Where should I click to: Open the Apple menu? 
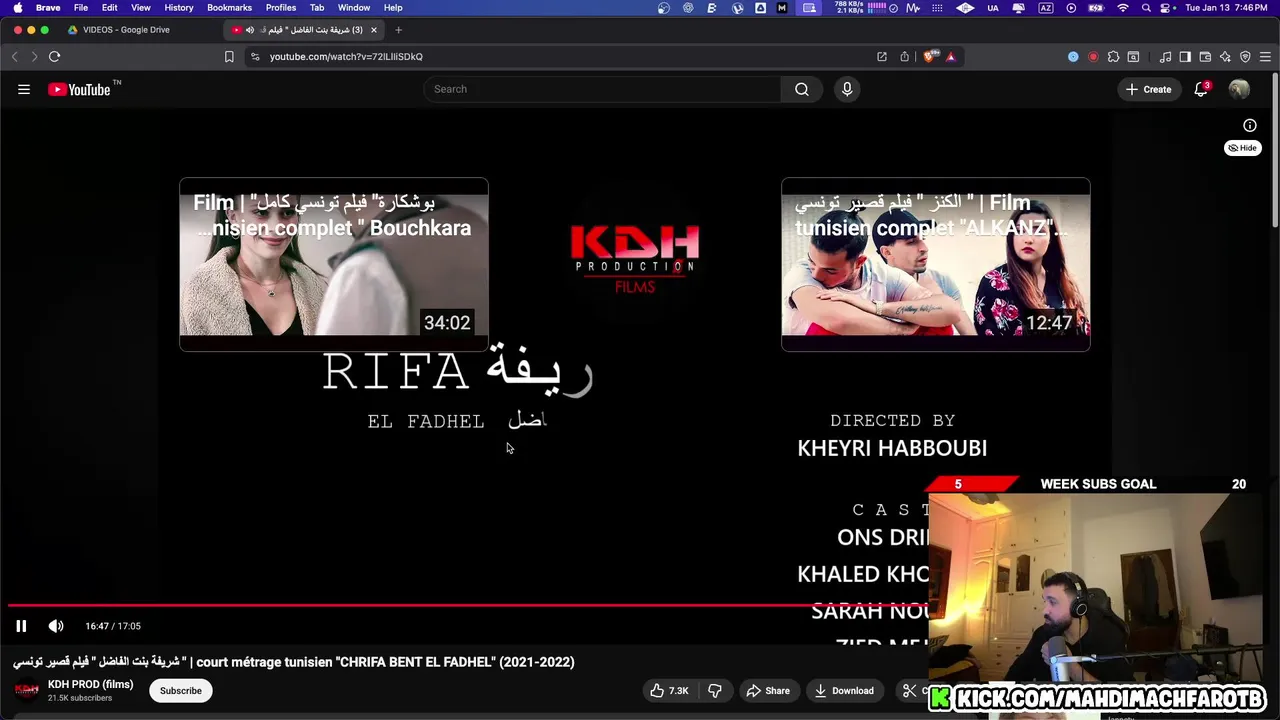click(x=17, y=8)
